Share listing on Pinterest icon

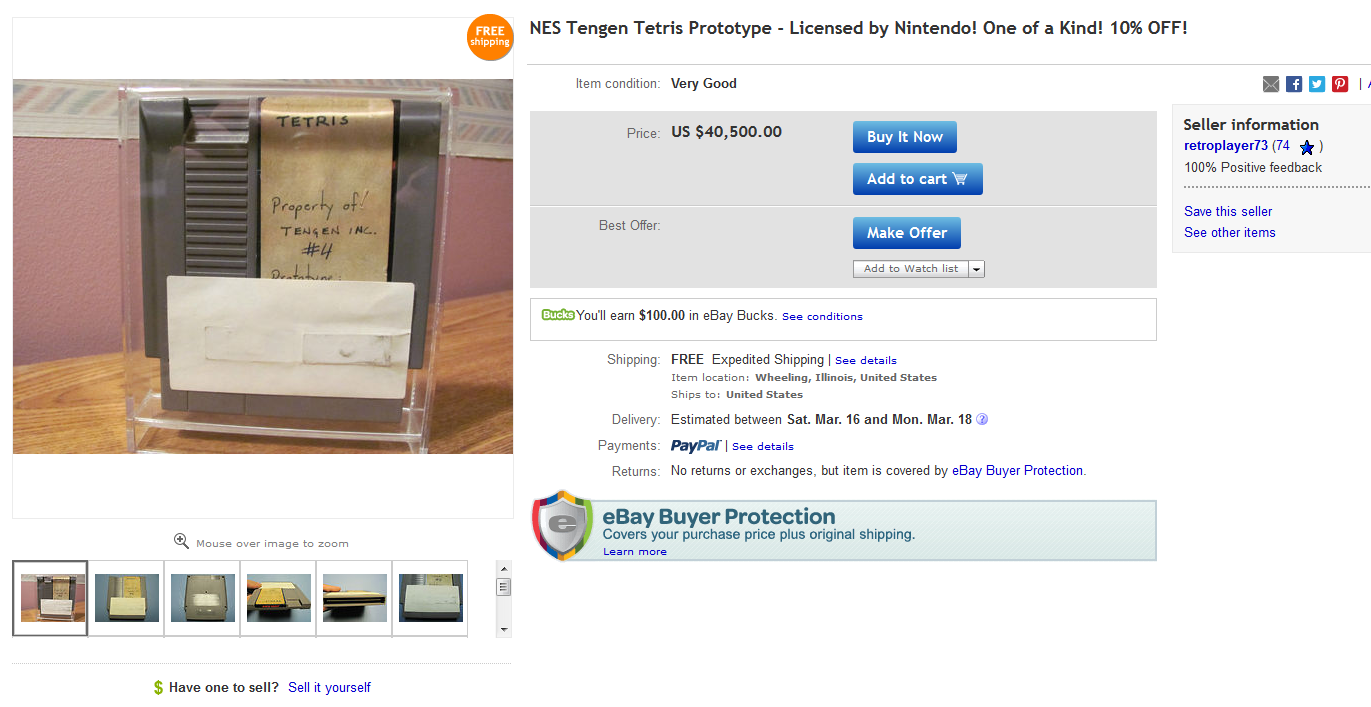point(1340,84)
